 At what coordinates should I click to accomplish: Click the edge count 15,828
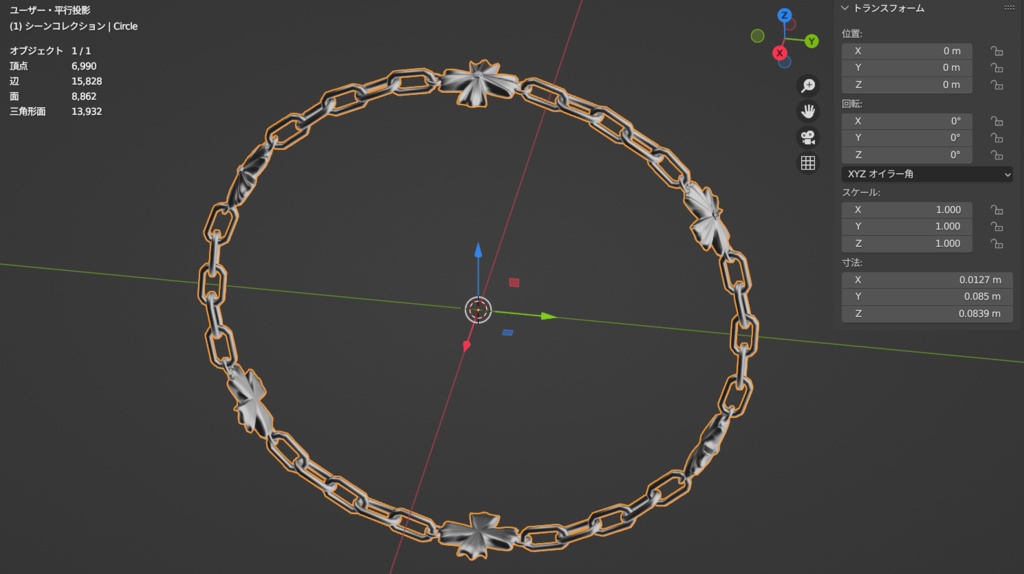[x=86, y=81]
